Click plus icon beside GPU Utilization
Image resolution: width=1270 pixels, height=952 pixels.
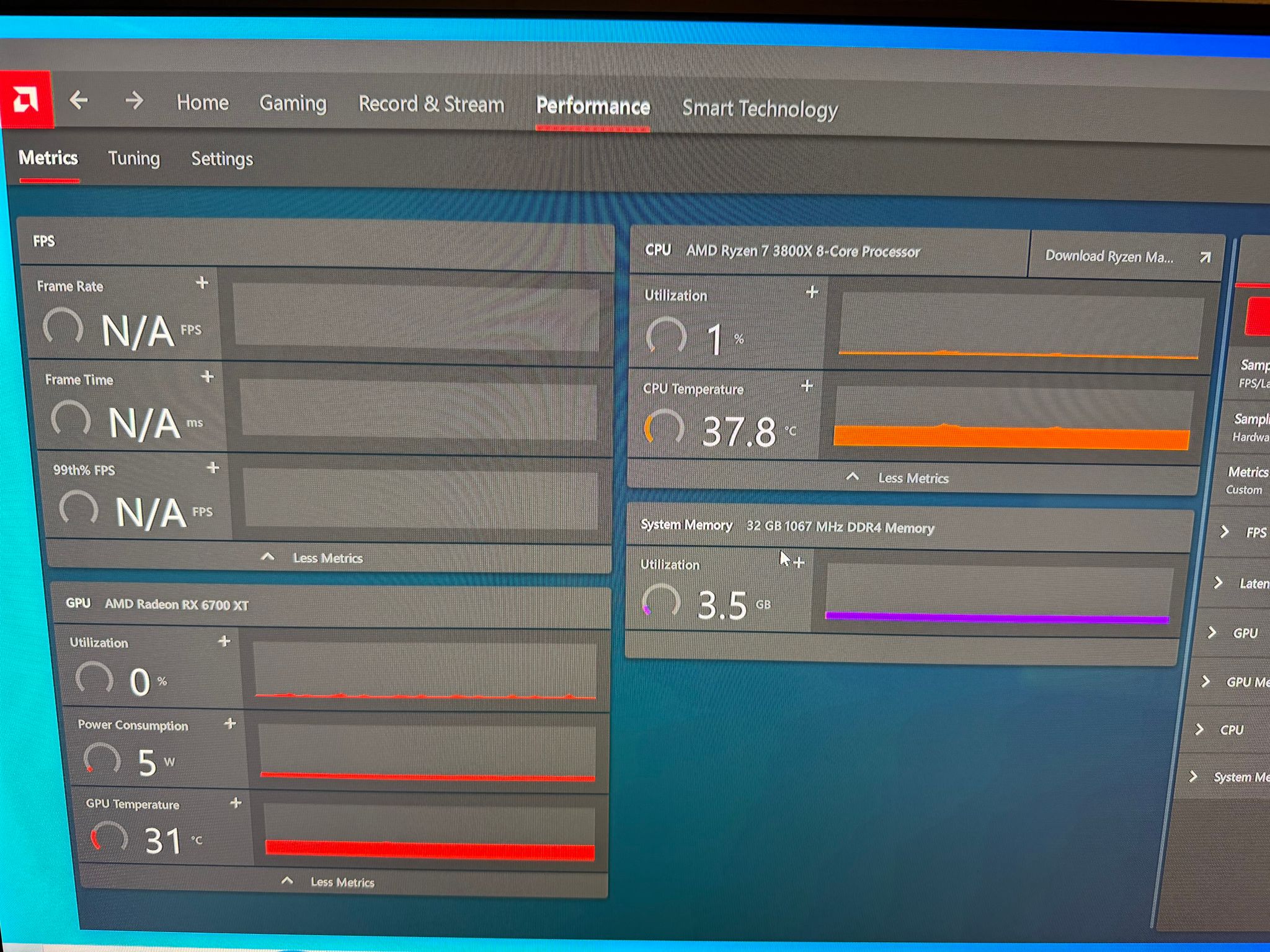224,641
